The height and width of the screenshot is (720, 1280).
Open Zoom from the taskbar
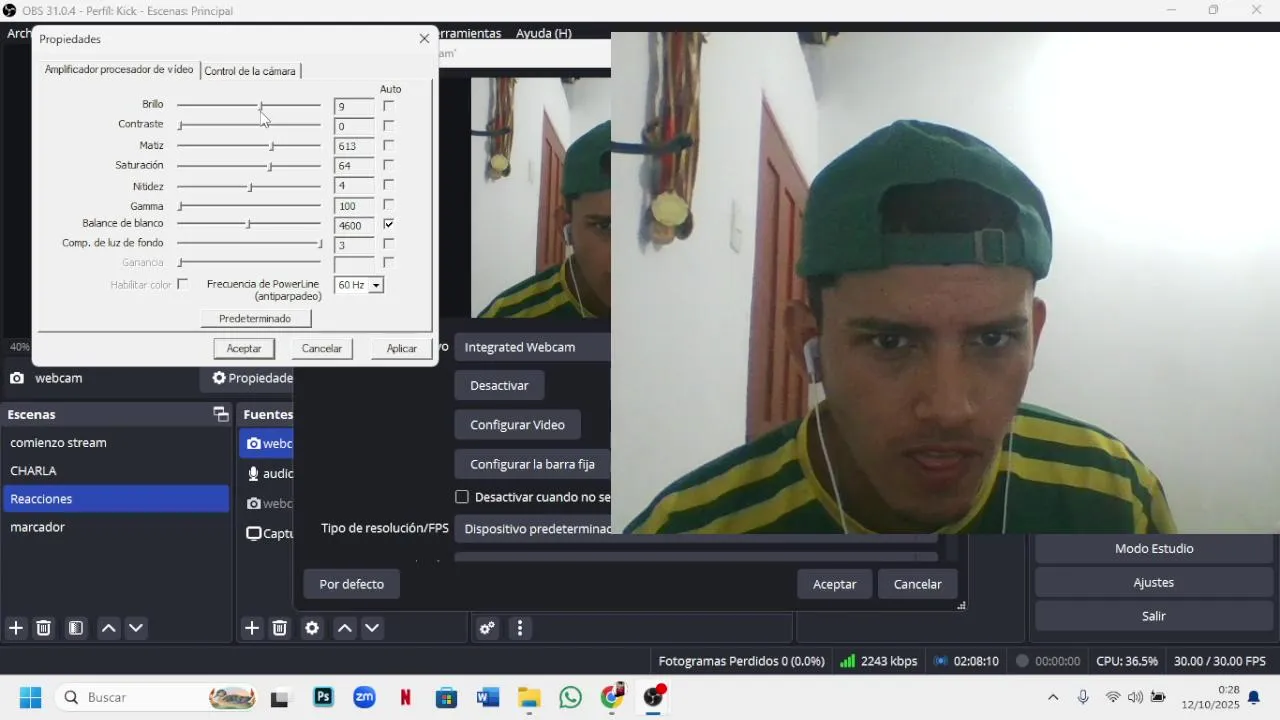(365, 697)
